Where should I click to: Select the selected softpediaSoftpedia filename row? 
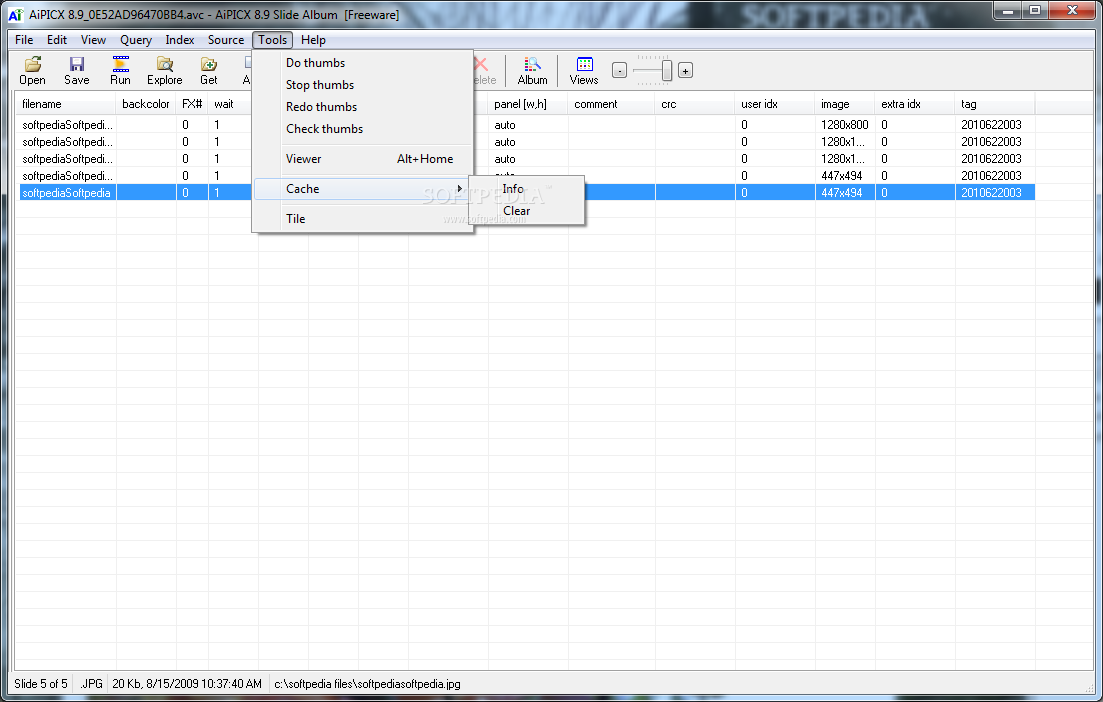click(67, 193)
